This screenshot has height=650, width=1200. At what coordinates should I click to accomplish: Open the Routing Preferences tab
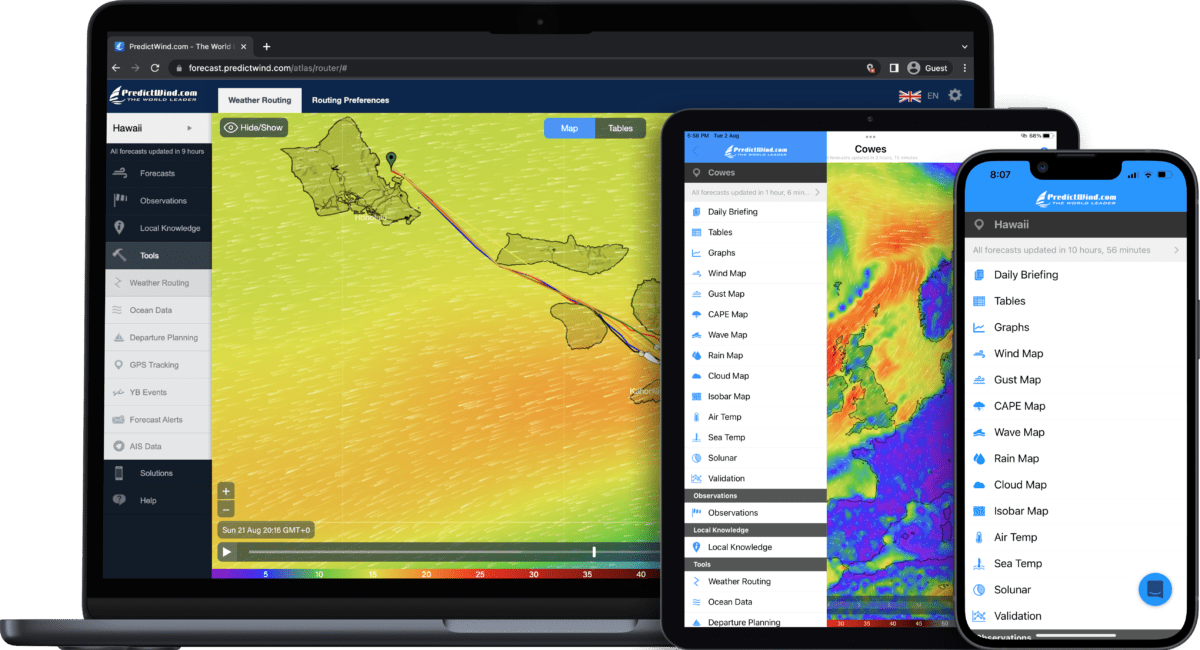coord(350,100)
